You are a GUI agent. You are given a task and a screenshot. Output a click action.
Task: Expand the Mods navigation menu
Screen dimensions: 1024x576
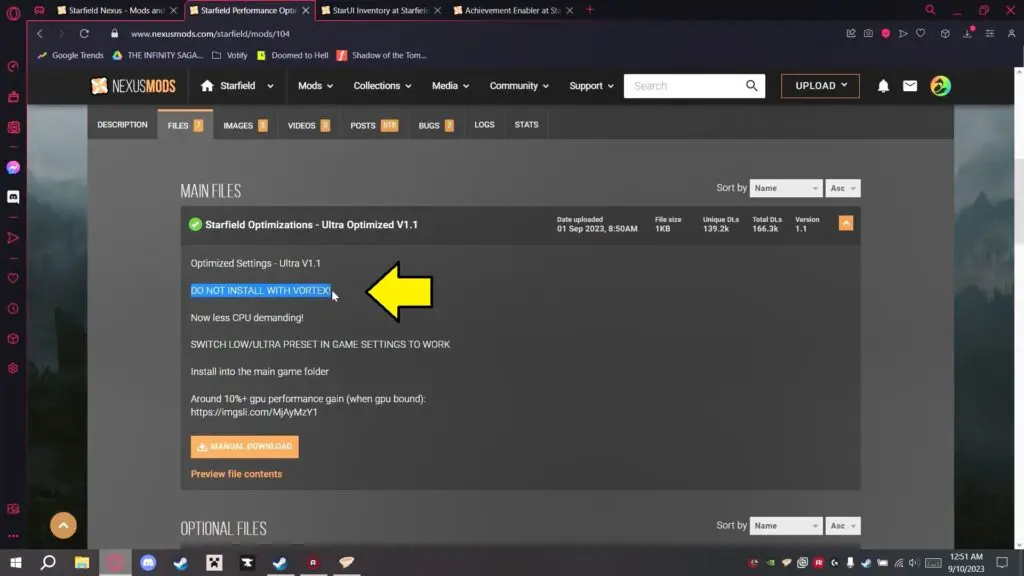click(x=315, y=86)
